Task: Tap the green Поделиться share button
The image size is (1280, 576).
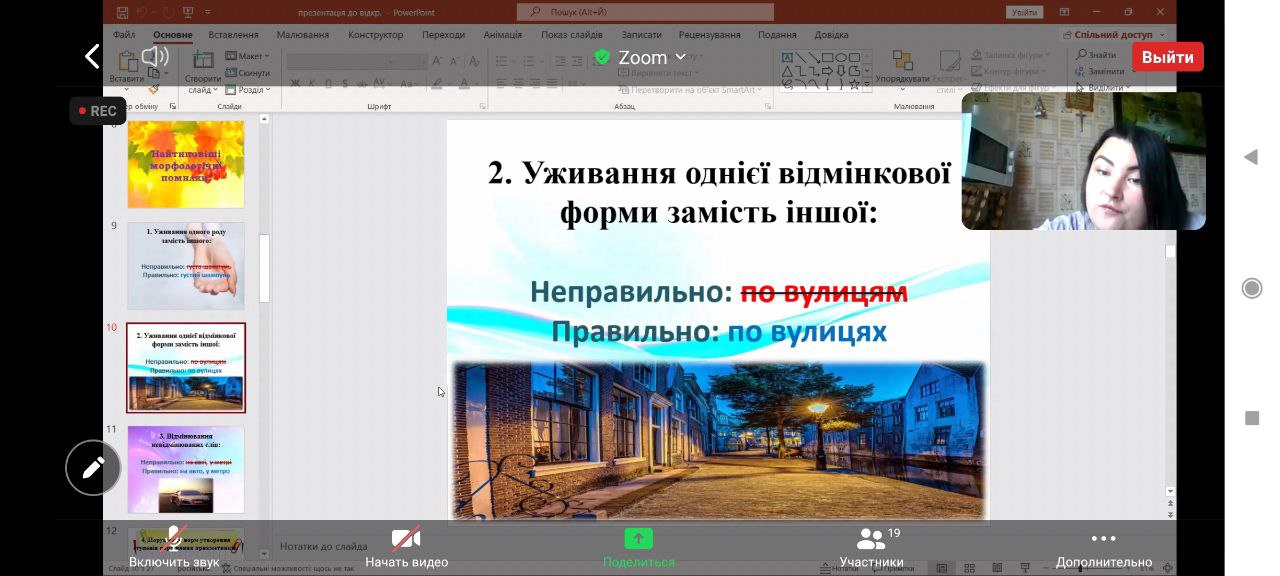Action: (x=639, y=548)
